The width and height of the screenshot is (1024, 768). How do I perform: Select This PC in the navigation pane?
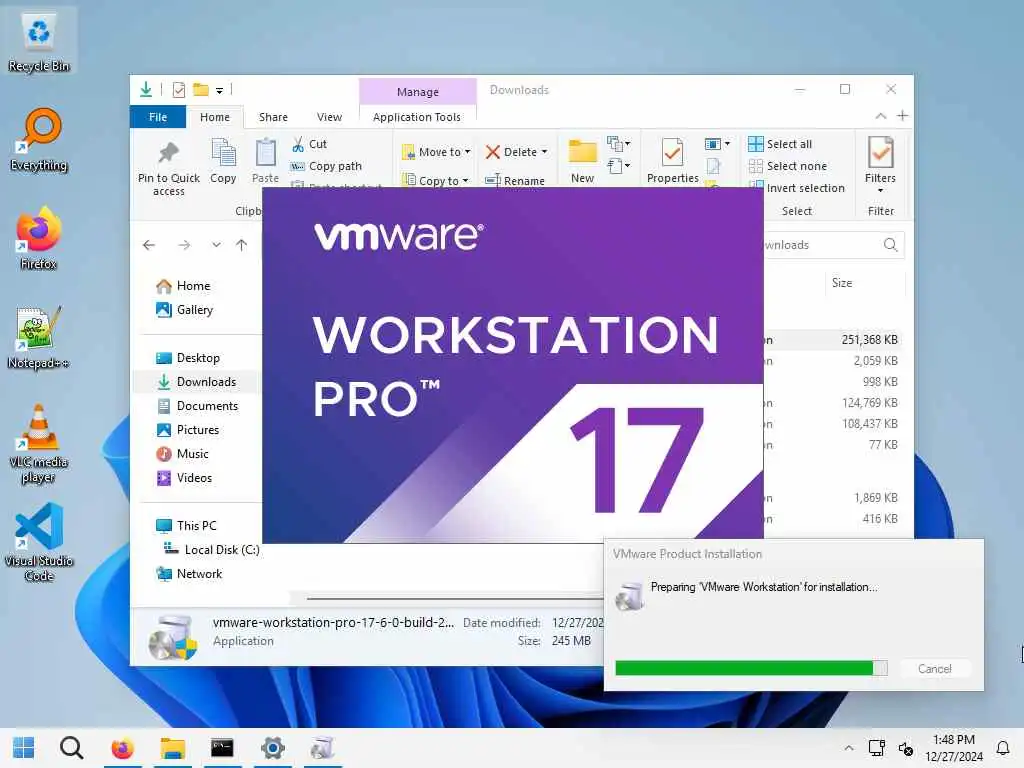[x=196, y=526]
